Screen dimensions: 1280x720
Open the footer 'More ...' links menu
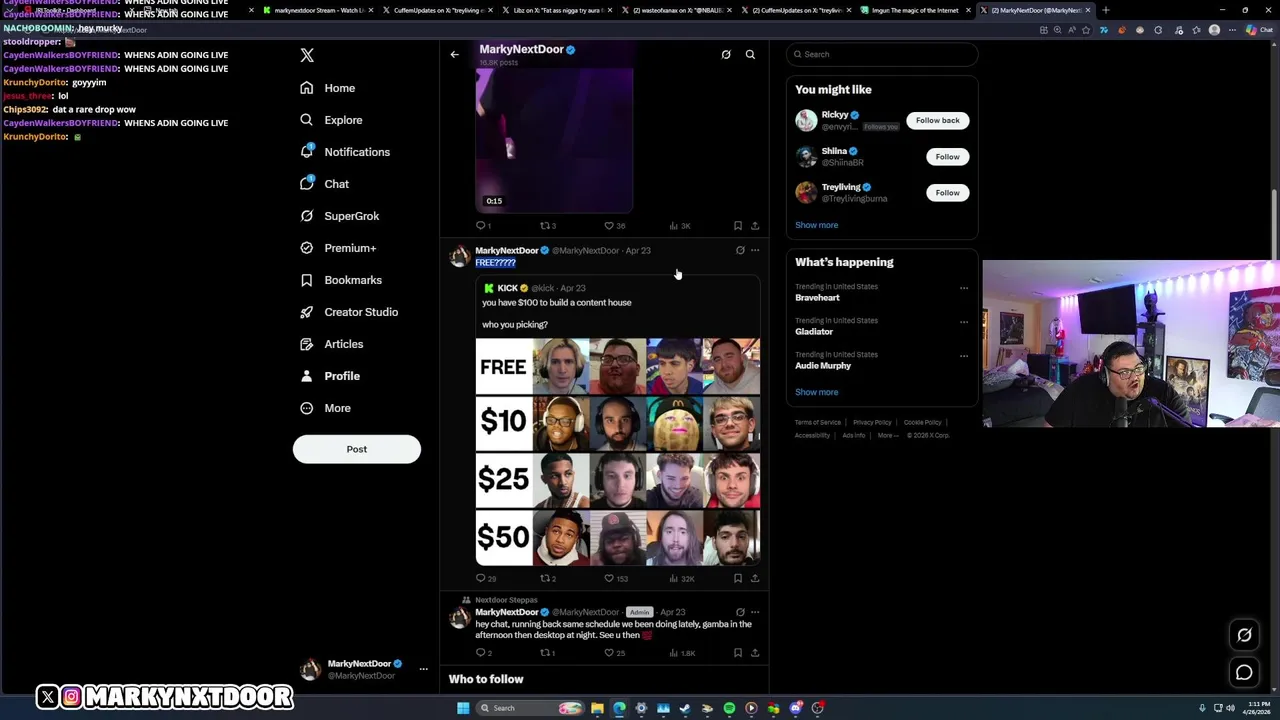coord(887,435)
